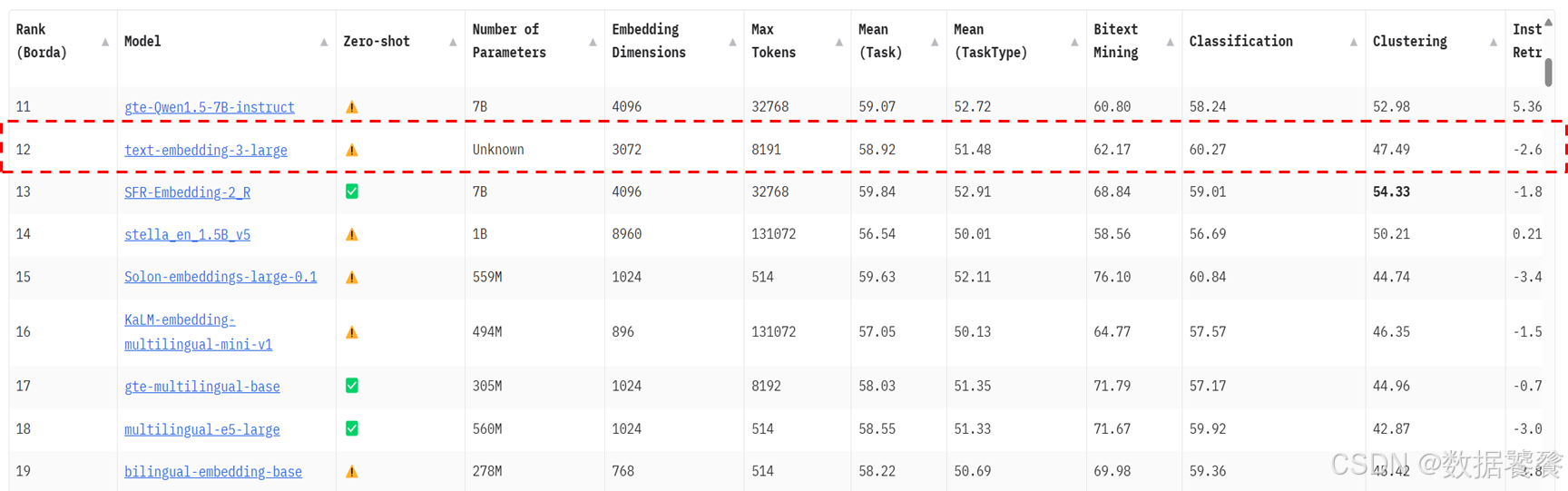Select Clustering value 42.87
This screenshot has width=1568, height=491.
tap(1391, 428)
